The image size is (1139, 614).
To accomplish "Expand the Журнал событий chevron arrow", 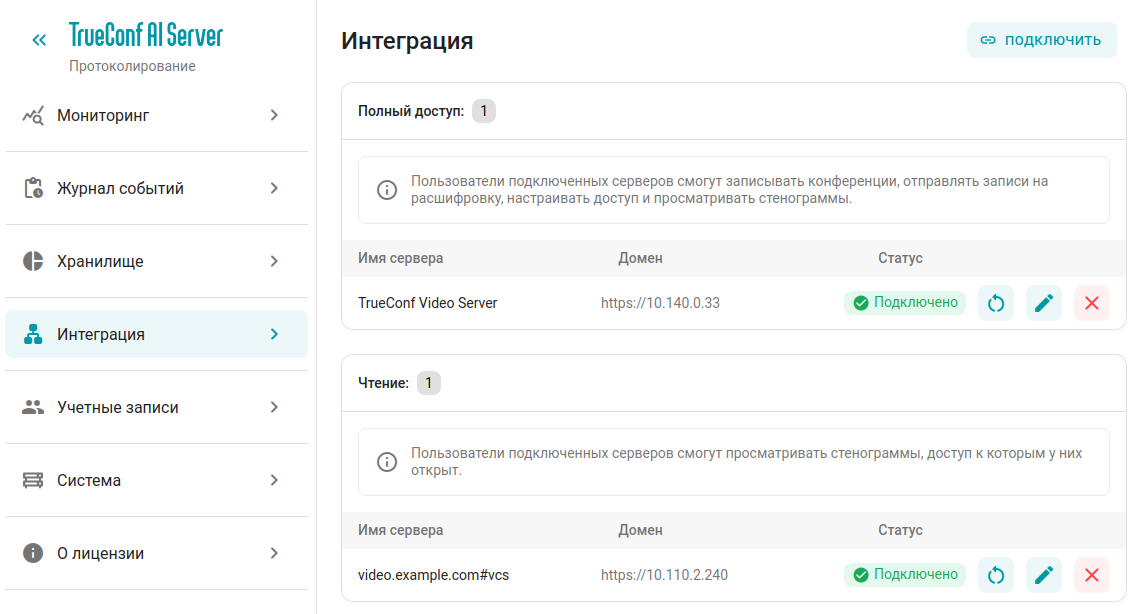I will tap(274, 188).
